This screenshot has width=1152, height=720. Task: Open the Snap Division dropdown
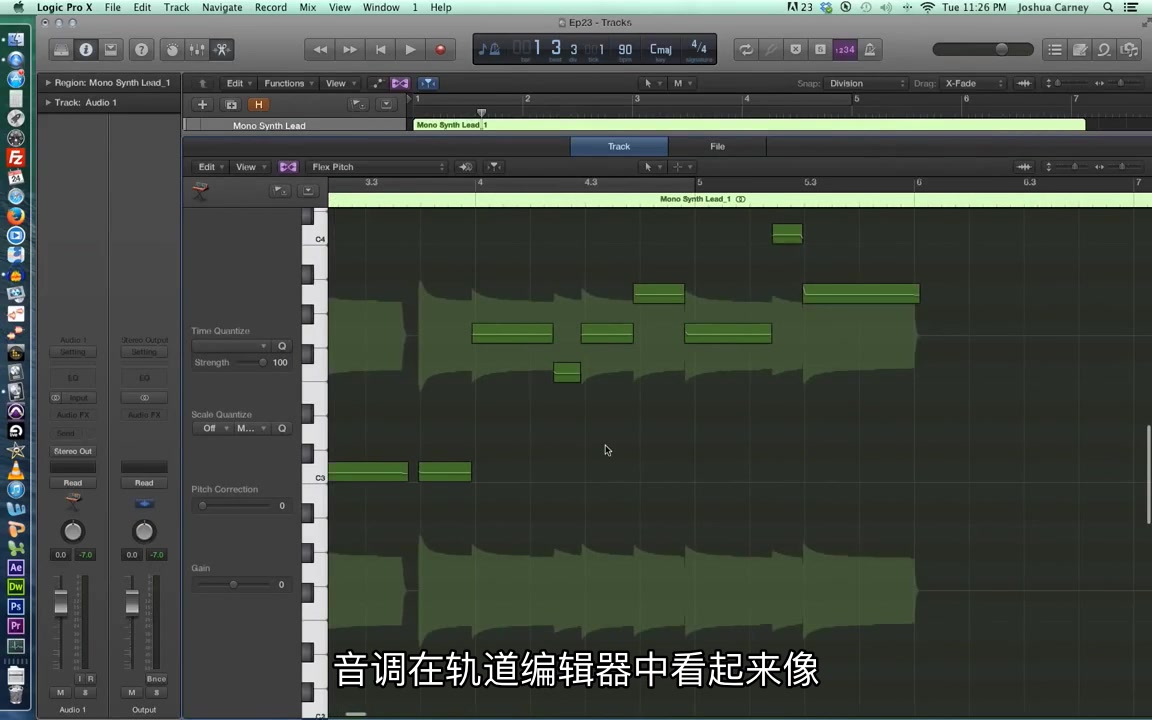[x=862, y=83]
